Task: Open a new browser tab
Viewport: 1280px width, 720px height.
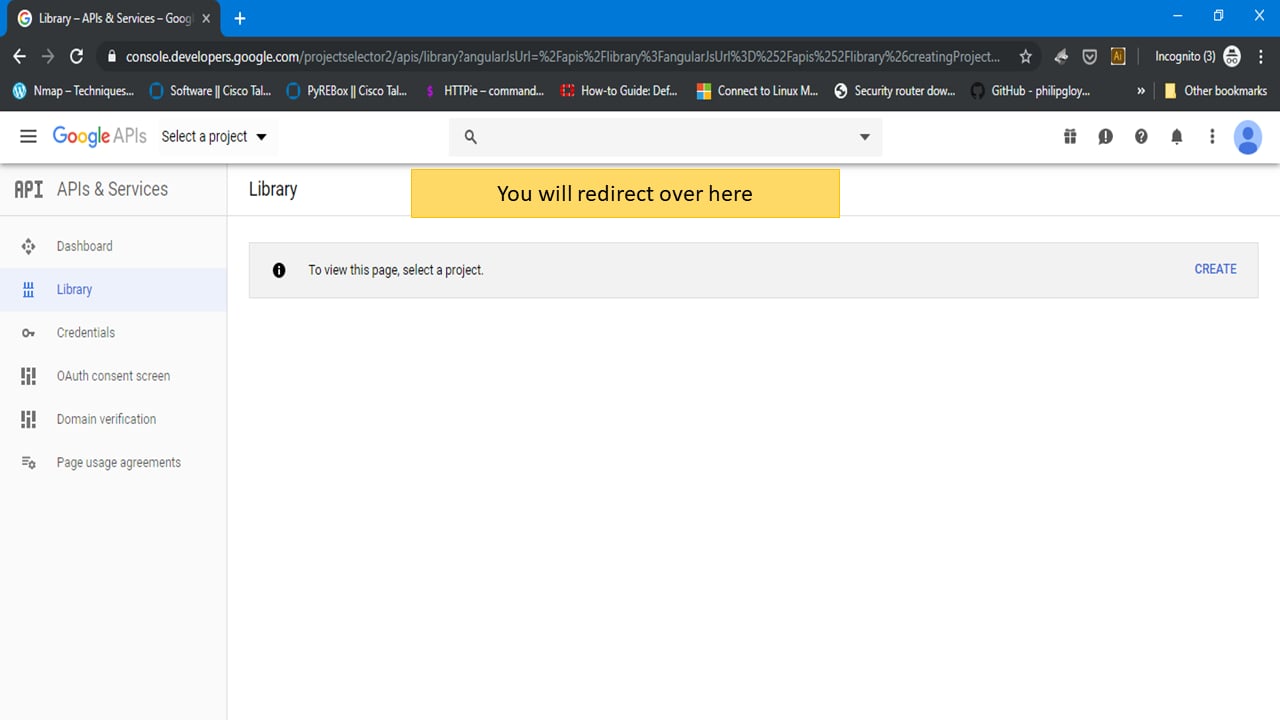Action: click(x=240, y=18)
